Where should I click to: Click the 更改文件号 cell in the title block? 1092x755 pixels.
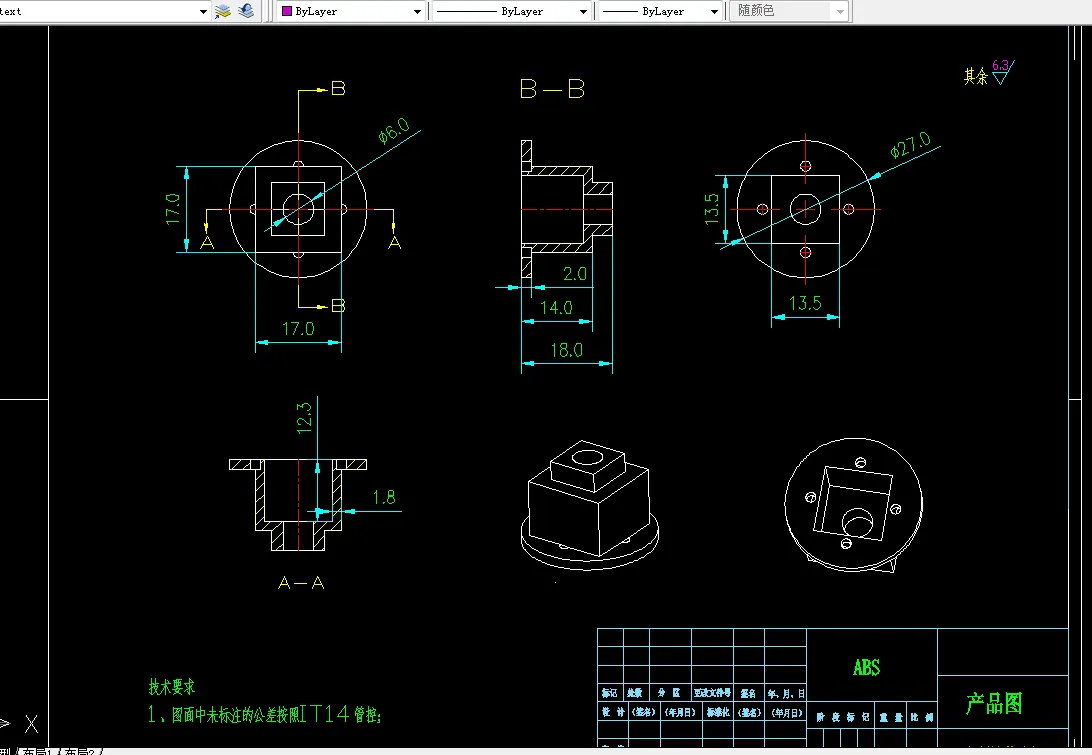(x=712, y=693)
